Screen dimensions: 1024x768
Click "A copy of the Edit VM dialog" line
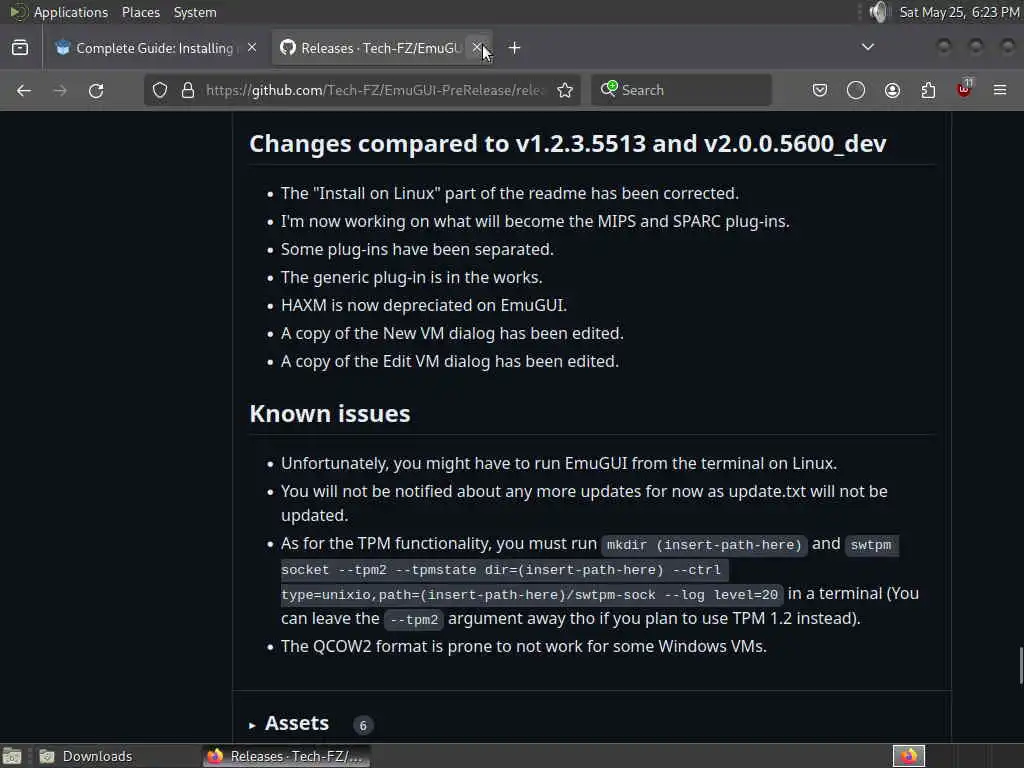(449, 361)
